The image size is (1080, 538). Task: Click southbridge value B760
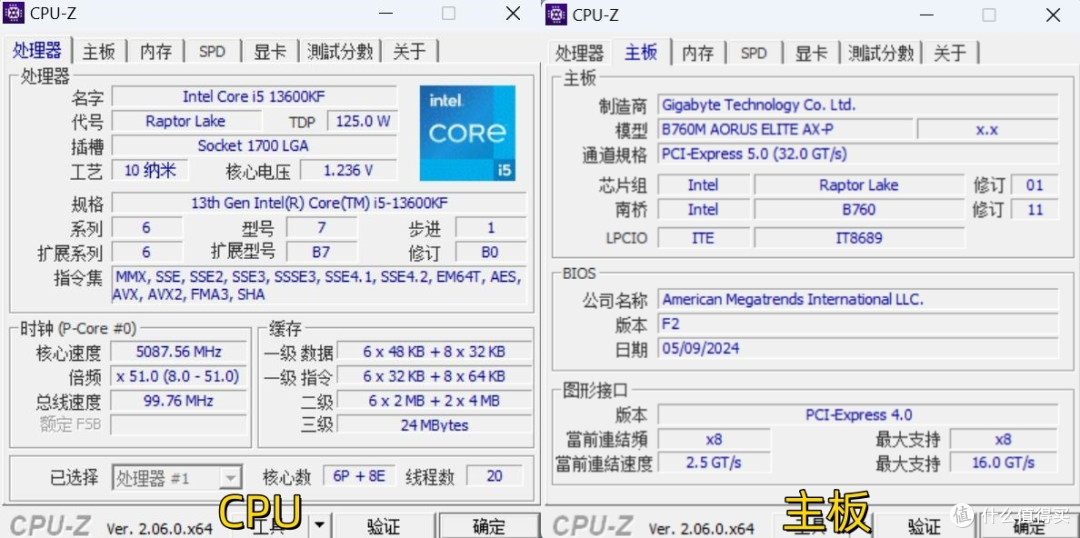tap(859, 209)
